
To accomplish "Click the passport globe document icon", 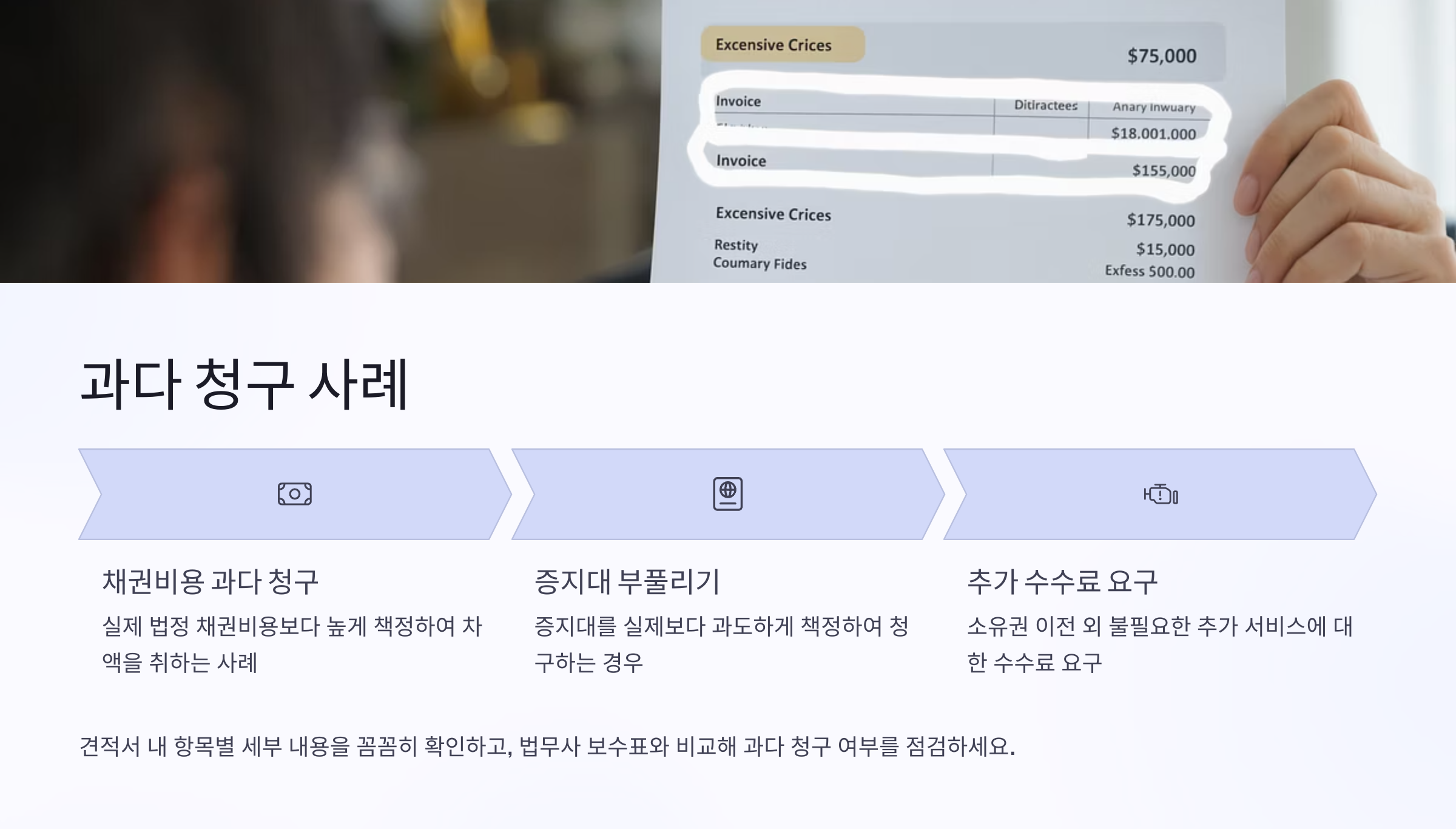I will pyautogui.click(x=727, y=494).
